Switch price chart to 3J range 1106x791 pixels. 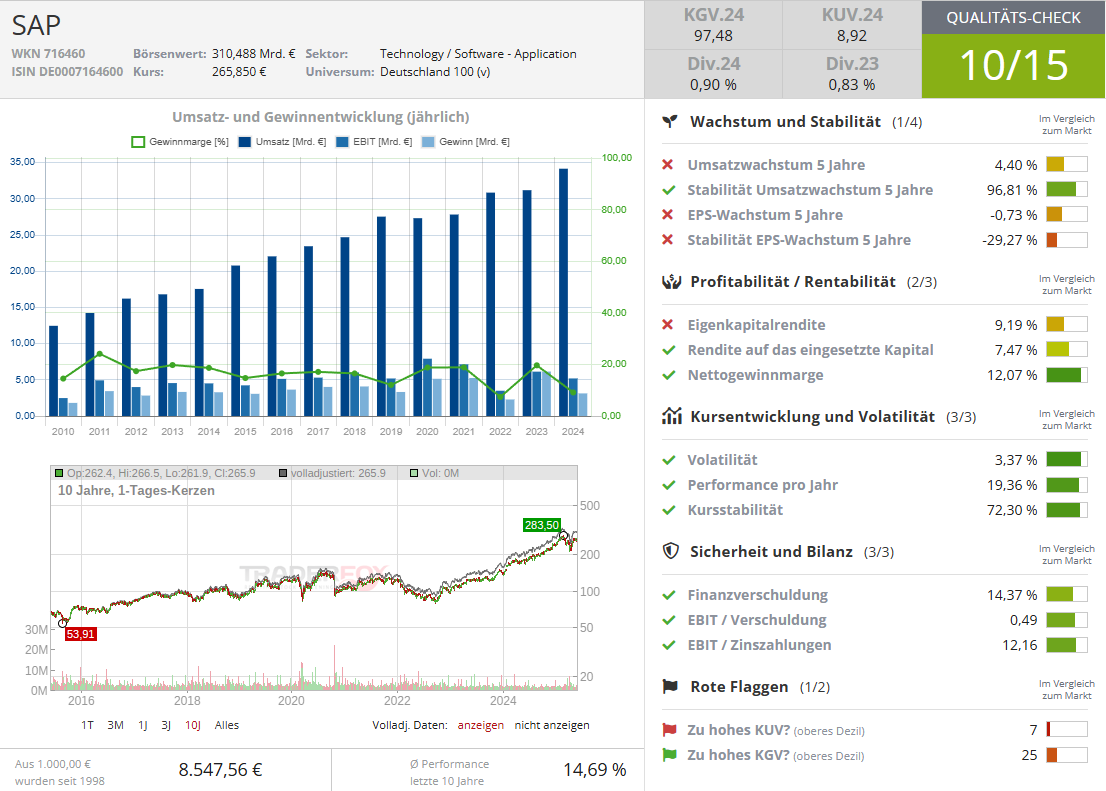pyautogui.click(x=166, y=725)
